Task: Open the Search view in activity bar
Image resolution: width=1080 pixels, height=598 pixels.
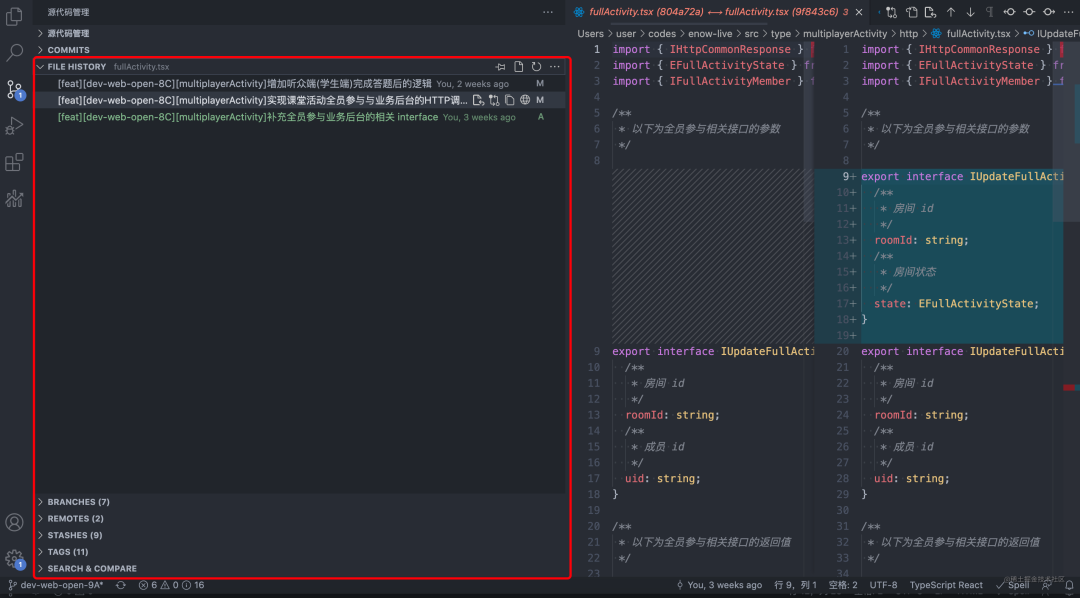Action: pyautogui.click(x=14, y=52)
